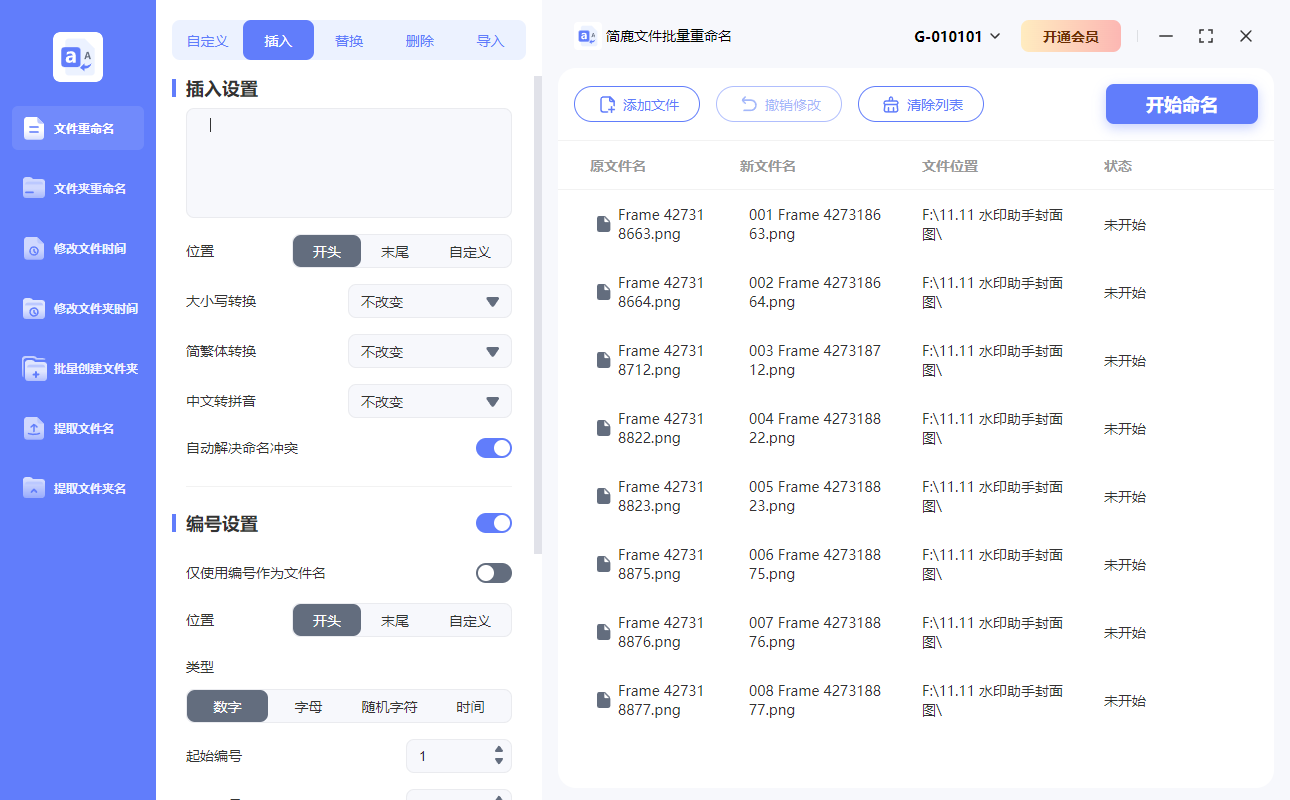Viewport: 1290px width, 800px height.
Task: Click file icon for Frame 427318712.png
Action: (x=603, y=360)
